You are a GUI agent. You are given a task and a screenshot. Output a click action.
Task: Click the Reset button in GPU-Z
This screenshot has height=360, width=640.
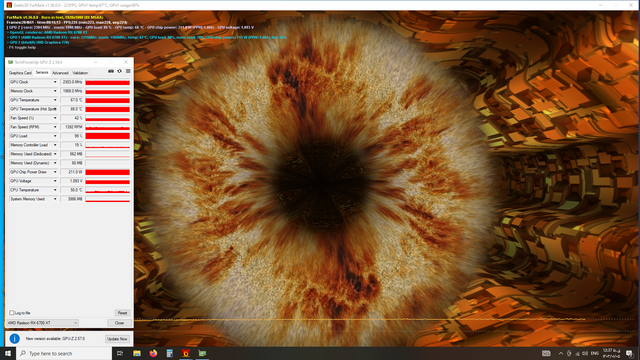tap(122, 313)
